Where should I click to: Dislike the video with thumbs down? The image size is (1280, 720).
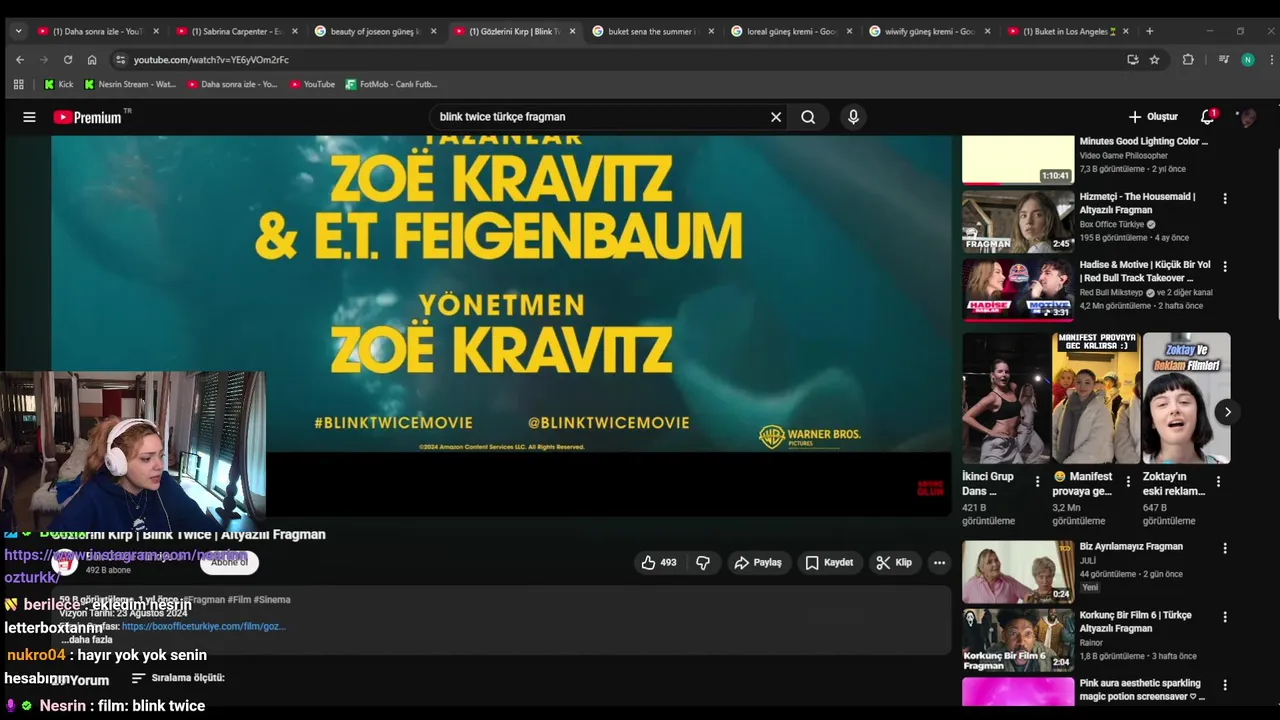click(x=703, y=563)
